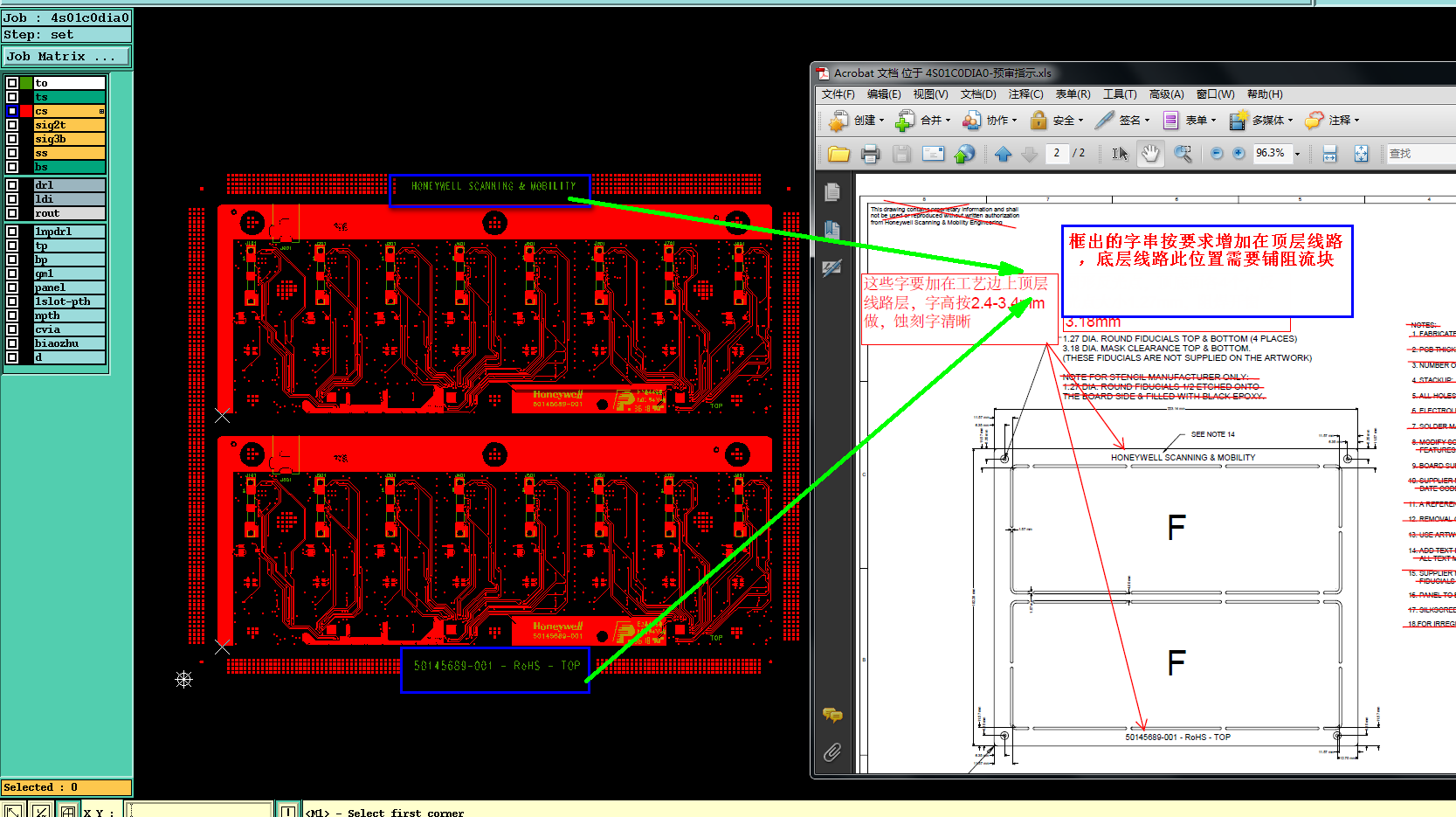
Task: Print the PDF using the printer icon
Action: tap(870, 154)
